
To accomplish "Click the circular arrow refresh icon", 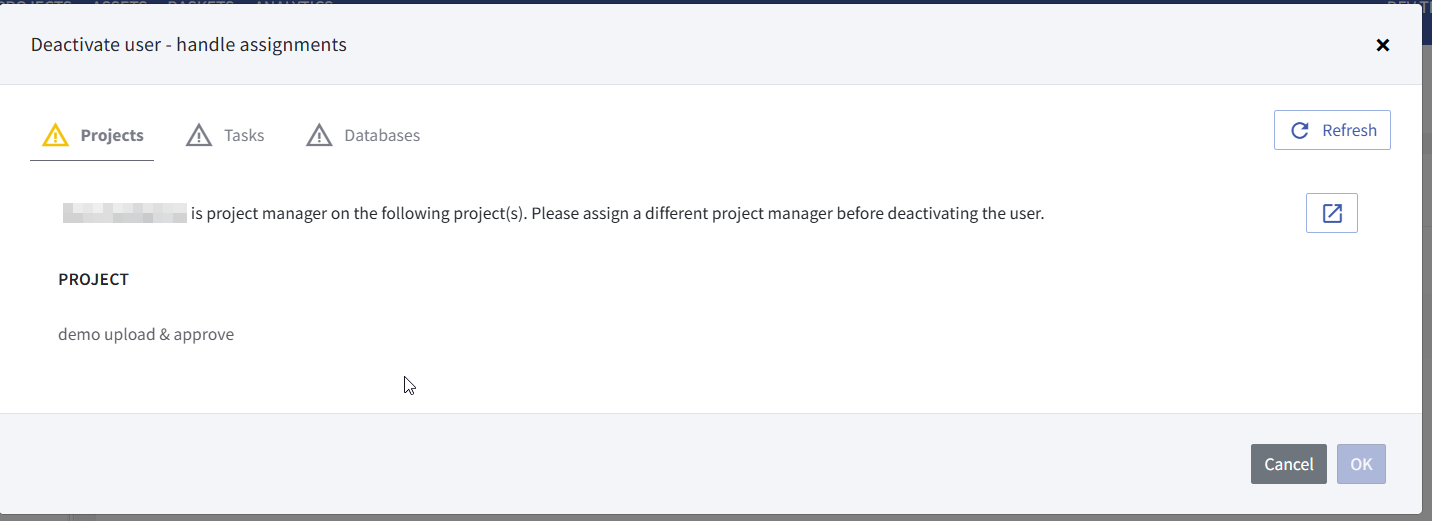I will click(x=1300, y=131).
